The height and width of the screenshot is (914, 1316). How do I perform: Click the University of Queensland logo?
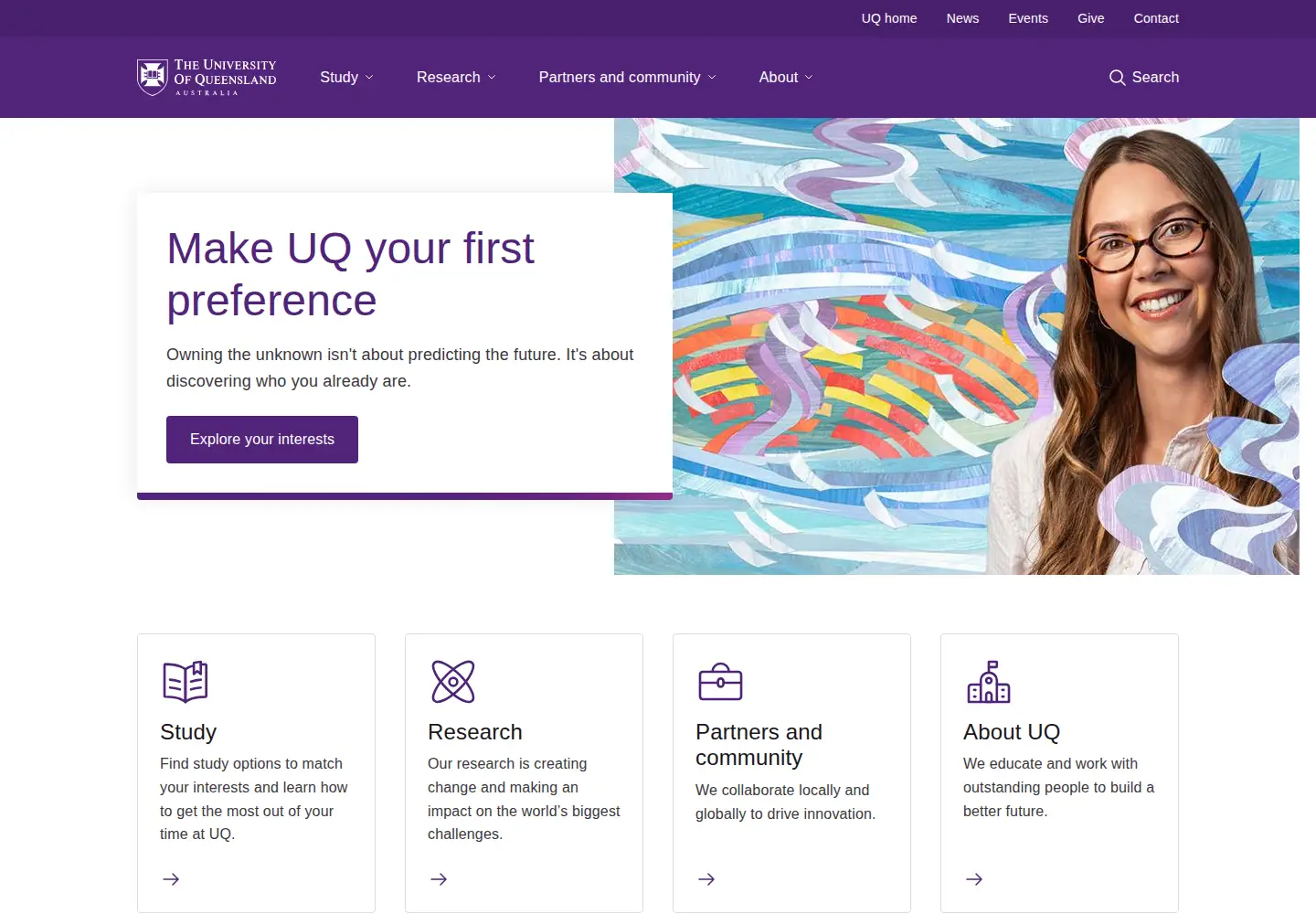pyautogui.click(x=207, y=78)
